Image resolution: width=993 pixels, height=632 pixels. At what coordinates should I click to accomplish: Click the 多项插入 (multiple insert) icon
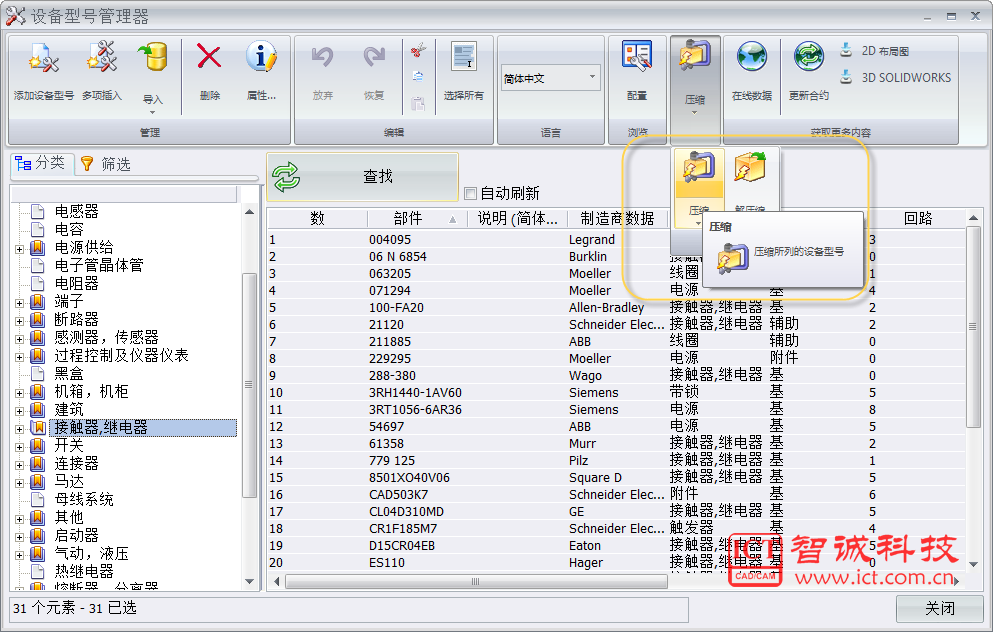[101, 59]
